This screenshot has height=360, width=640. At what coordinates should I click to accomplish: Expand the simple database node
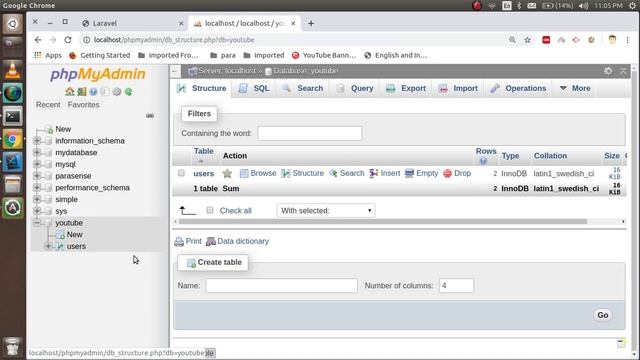pyautogui.click(x=37, y=199)
